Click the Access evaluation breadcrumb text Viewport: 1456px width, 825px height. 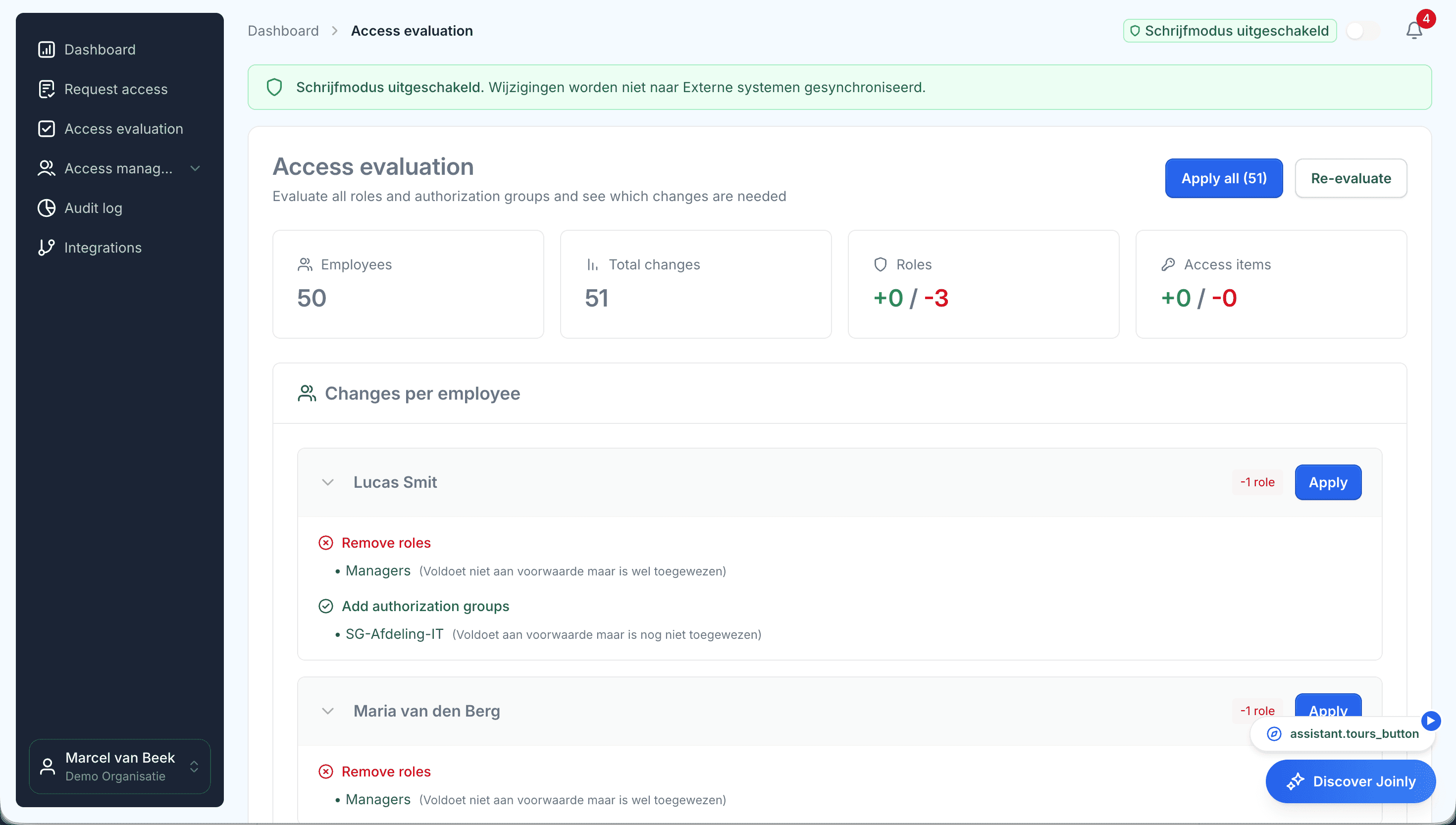(412, 31)
